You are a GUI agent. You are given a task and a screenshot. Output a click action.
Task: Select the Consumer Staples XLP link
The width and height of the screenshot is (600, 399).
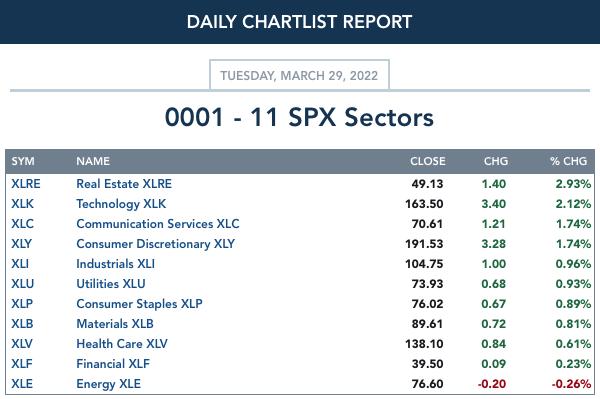(x=140, y=304)
